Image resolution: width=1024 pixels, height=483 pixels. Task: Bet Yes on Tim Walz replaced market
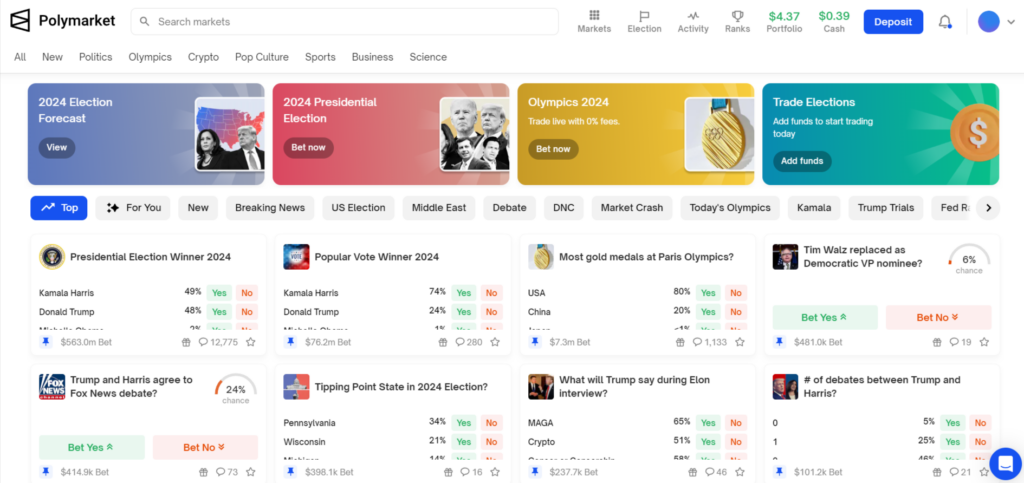coord(825,317)
